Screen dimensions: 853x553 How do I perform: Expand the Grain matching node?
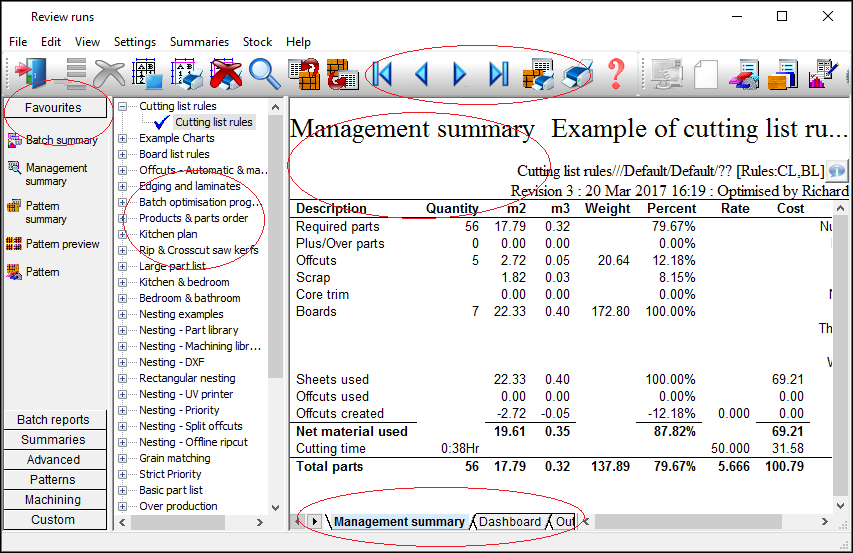click(x=123, y=458)
